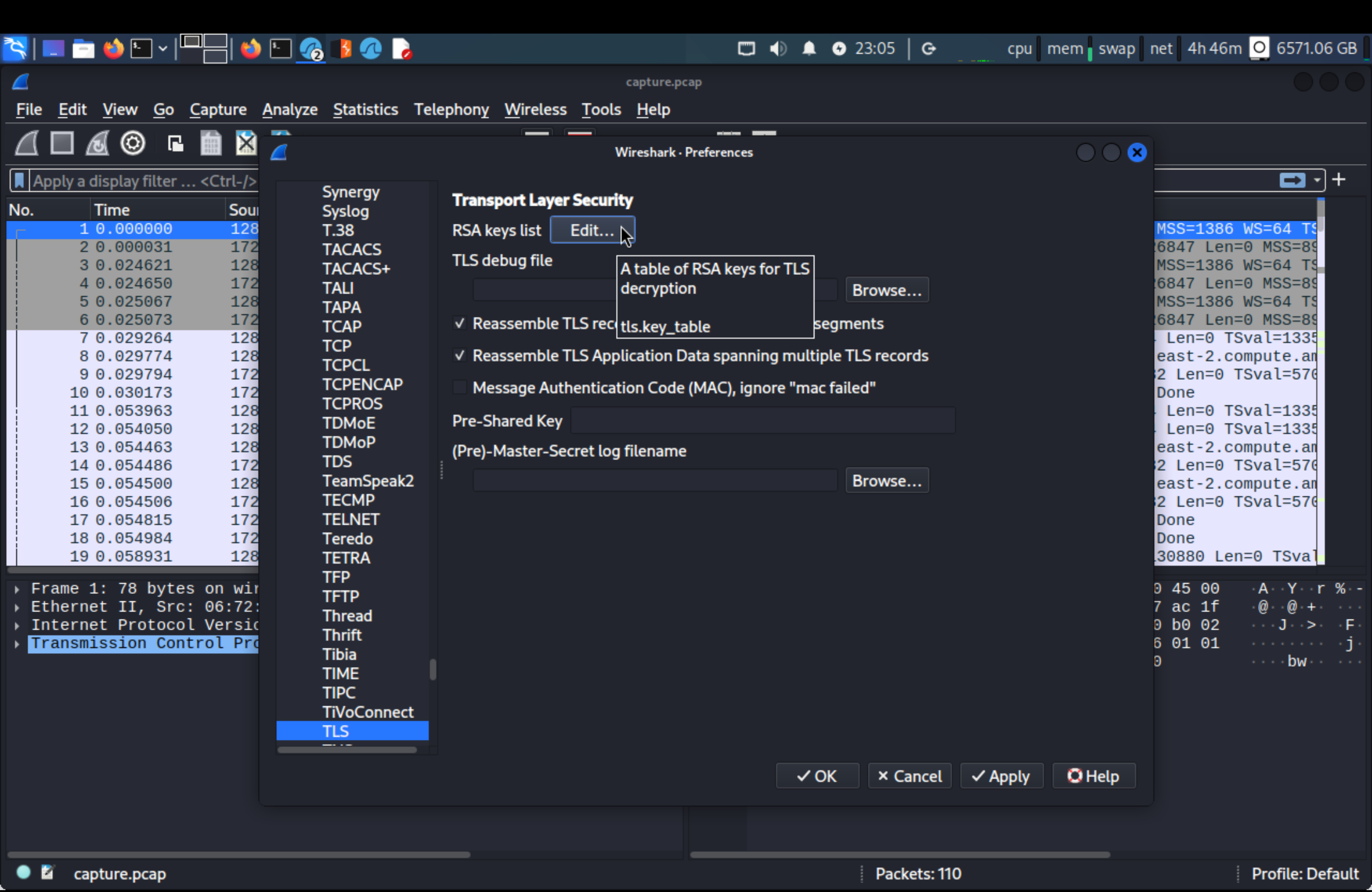Start capturing packets with the shark fin icon

pyautogui.click(x=27, y=143)
